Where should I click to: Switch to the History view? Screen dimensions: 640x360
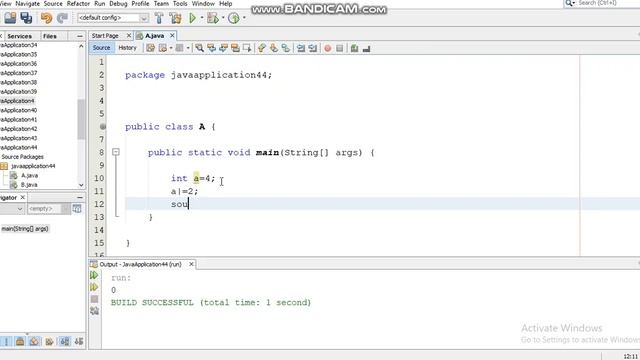pos(127,48)
